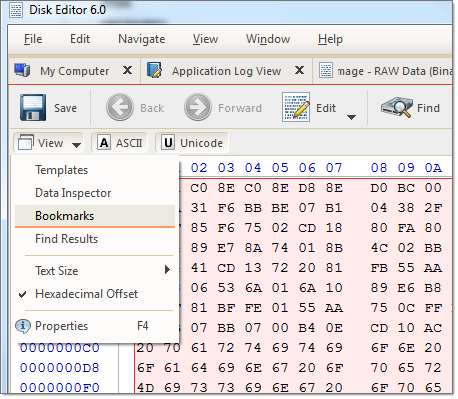Viewport: 458px width, 399px height.
Task: Click hex byte 4D in last row
Action: tap(145, 388)
